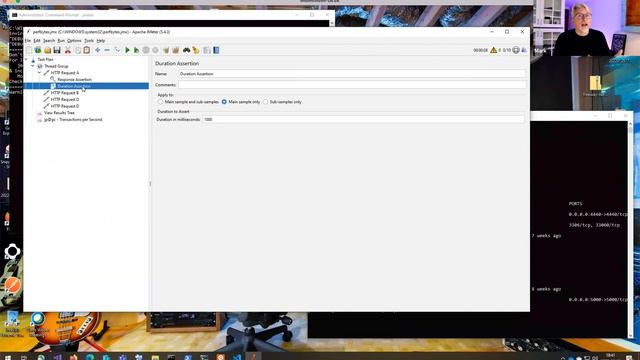Click the JMeter feather icon on taskbar
Image resolution: width=640 pixels, height=360 pixels.
pyautogui.click(x=253, y=357)
